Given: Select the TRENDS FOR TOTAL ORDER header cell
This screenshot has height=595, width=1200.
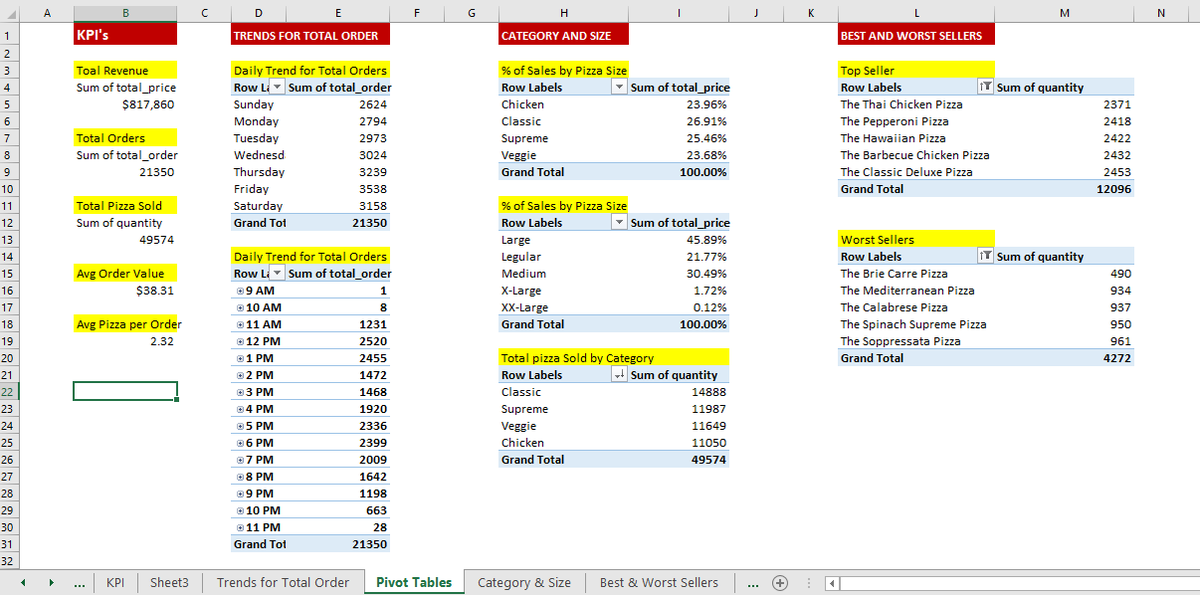Looking at the screenshot, I should (310, 35).
